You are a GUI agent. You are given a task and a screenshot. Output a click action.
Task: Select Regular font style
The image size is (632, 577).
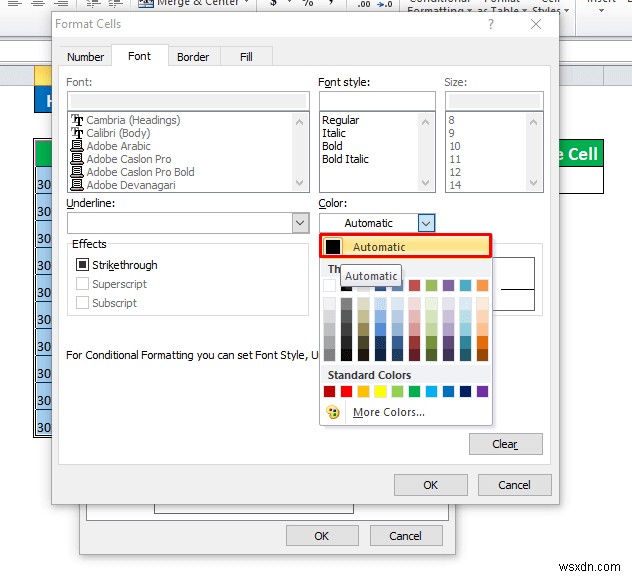341,120
